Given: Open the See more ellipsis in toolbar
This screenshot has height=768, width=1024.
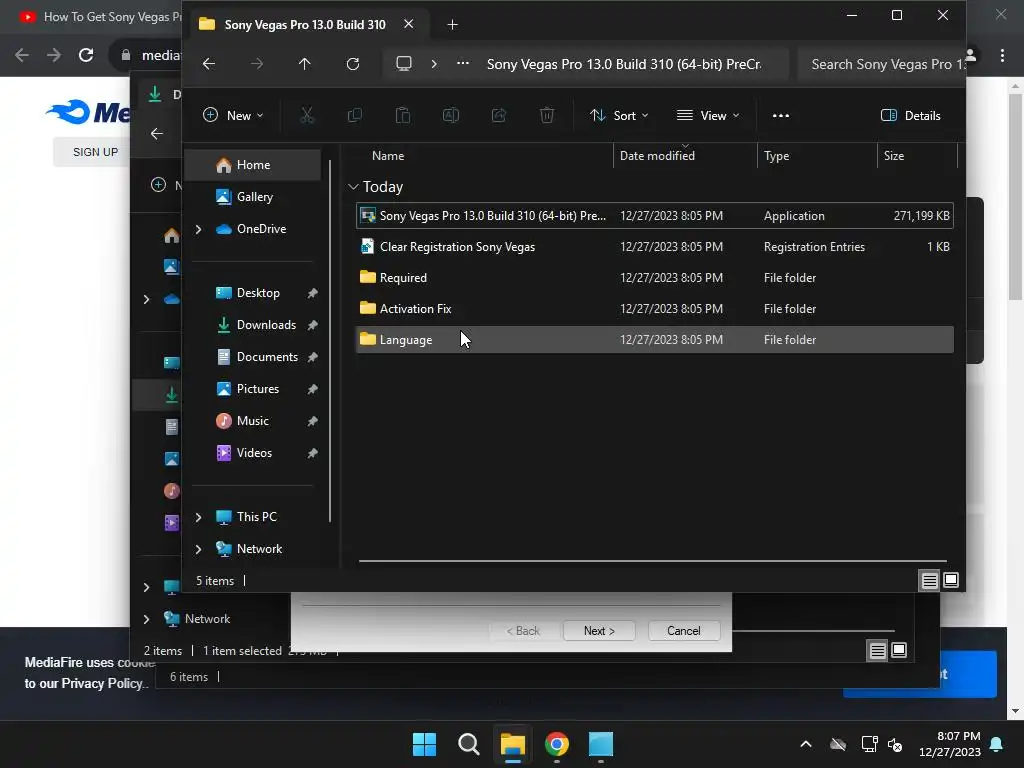Looking at the screenshot, I should [x=780, y=116].
